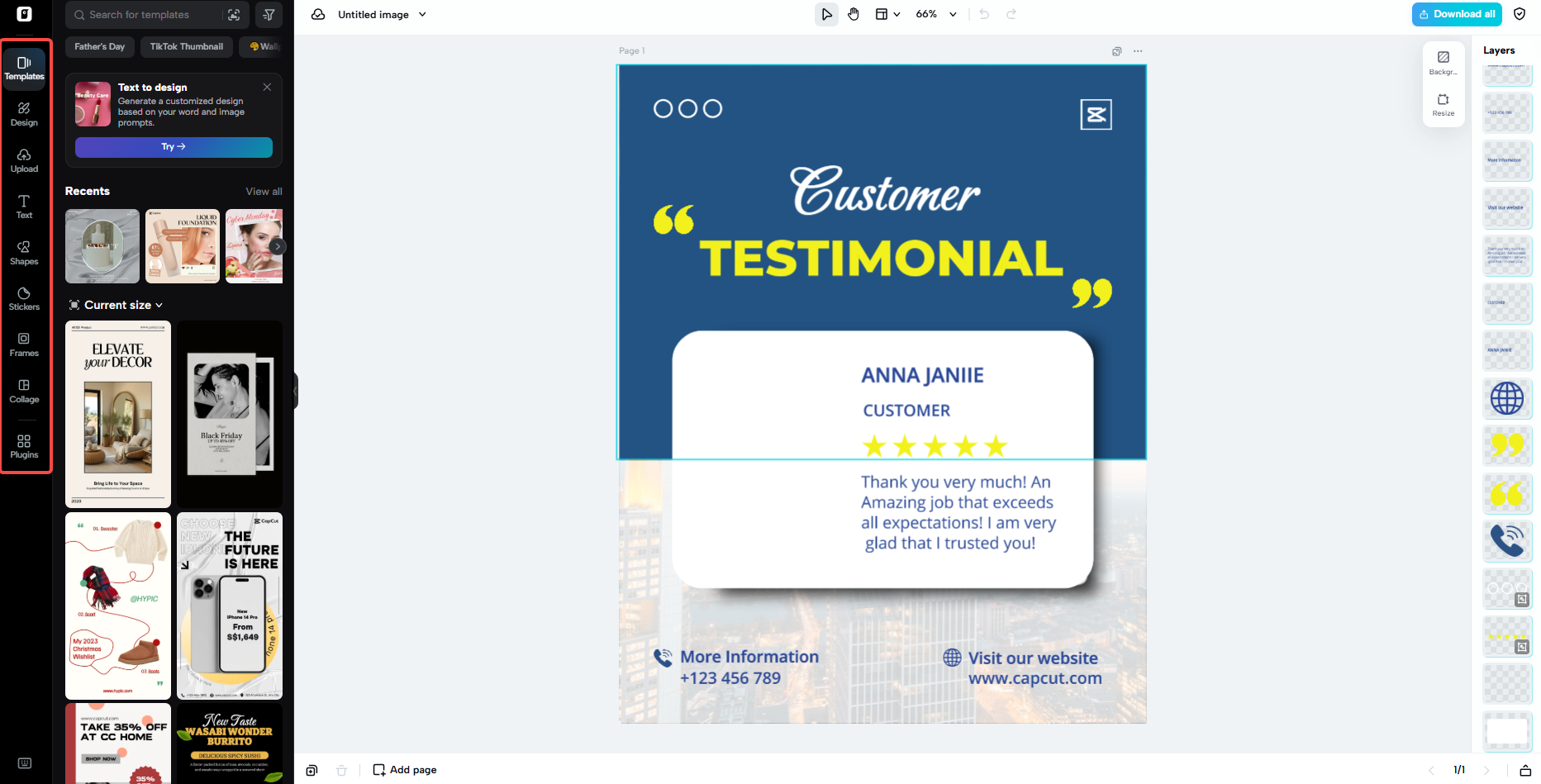This screenshot has width=1541, height=784.
Task: Click the image search camera icon
Action: 235,15
